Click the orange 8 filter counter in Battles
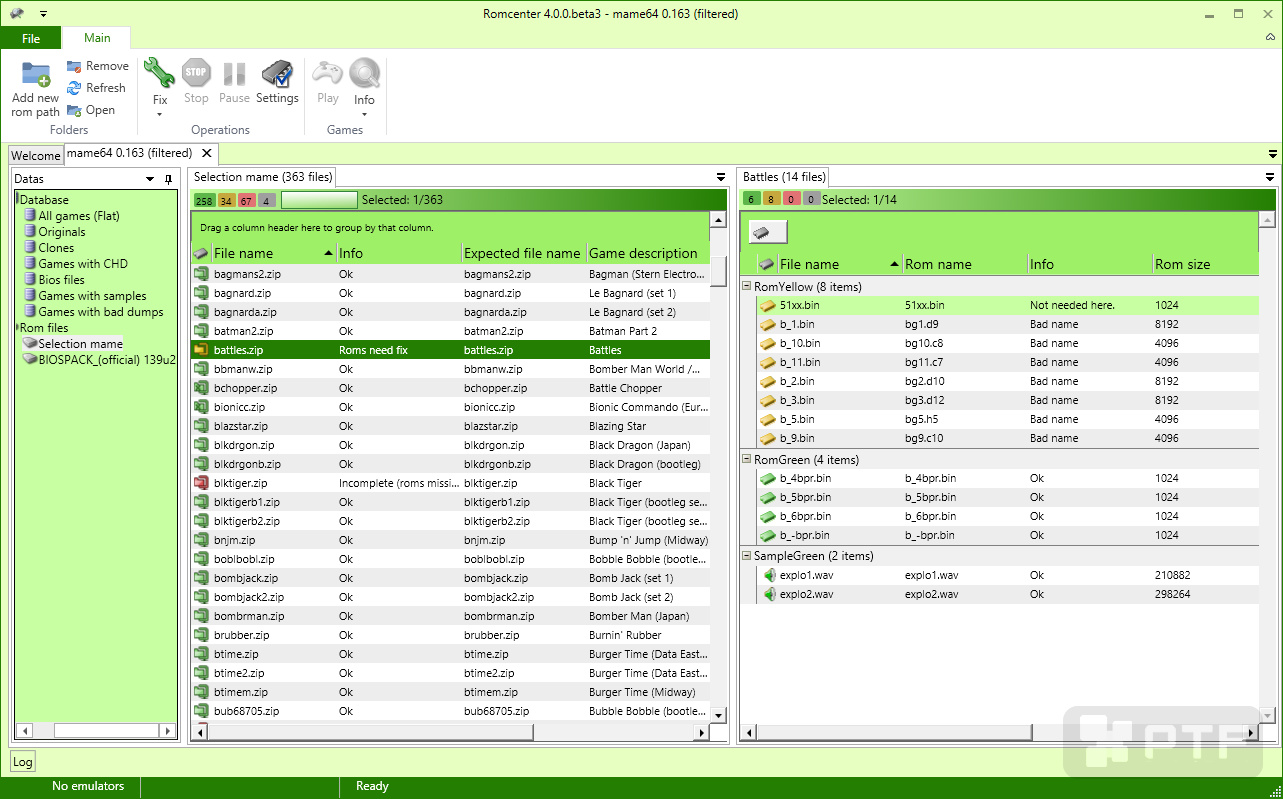This screenshot has width=1283, height=799. click(771, 199)
